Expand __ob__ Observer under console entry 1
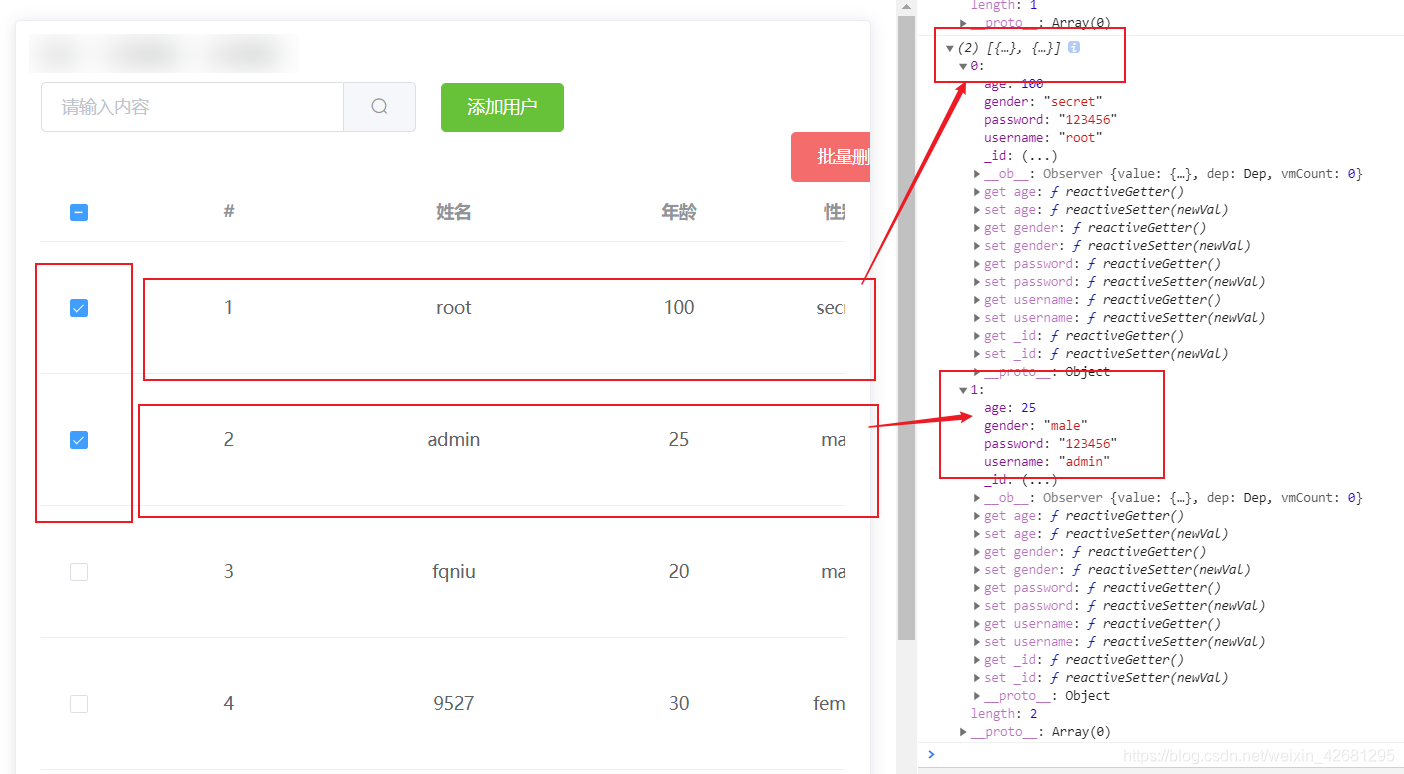The width and height of the screenshot is (1404, 774). [977, 498]
